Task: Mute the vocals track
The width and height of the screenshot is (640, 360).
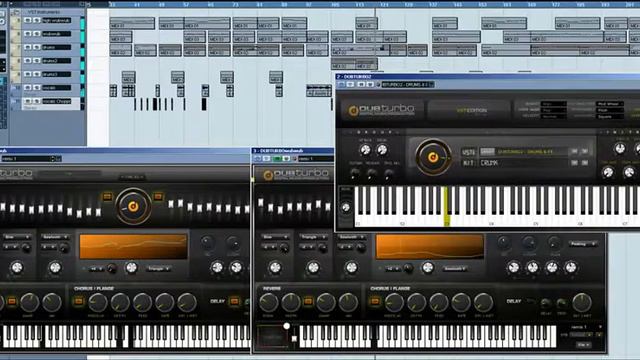Action: pyautogui.click(x=28, y=88)
